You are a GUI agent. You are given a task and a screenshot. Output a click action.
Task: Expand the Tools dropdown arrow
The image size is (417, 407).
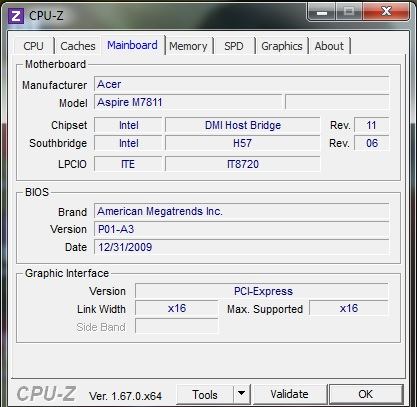242,395
